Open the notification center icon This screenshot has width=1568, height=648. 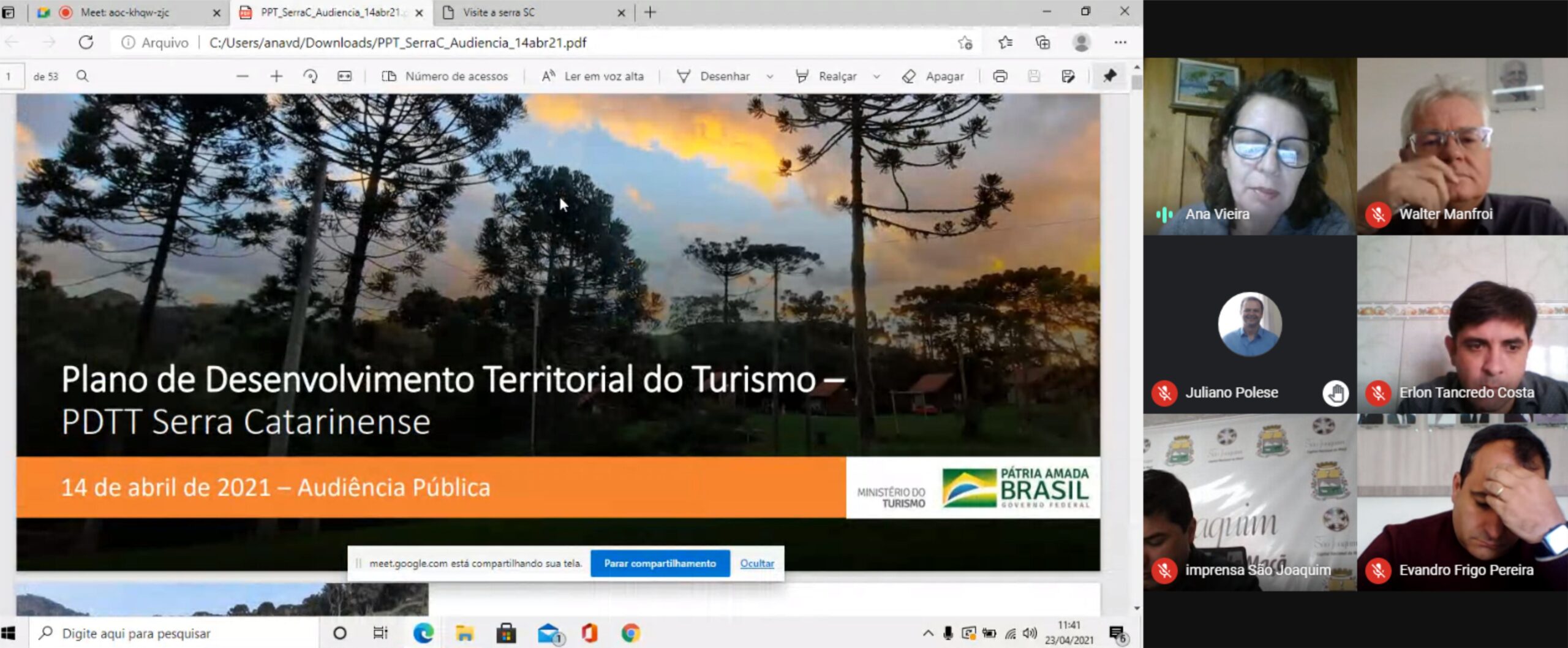tap(1118, 634)
